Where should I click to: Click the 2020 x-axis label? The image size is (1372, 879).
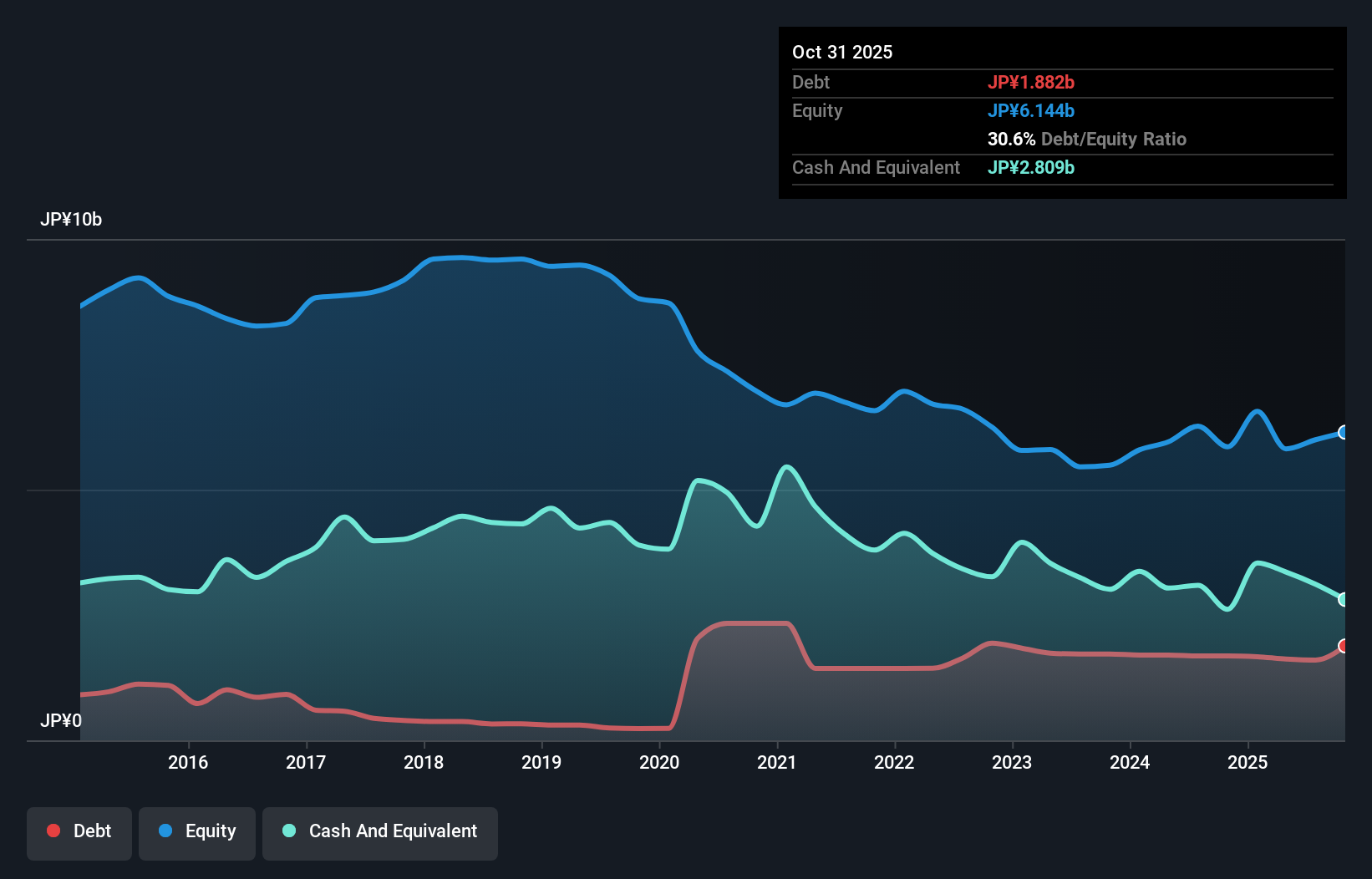659,762
